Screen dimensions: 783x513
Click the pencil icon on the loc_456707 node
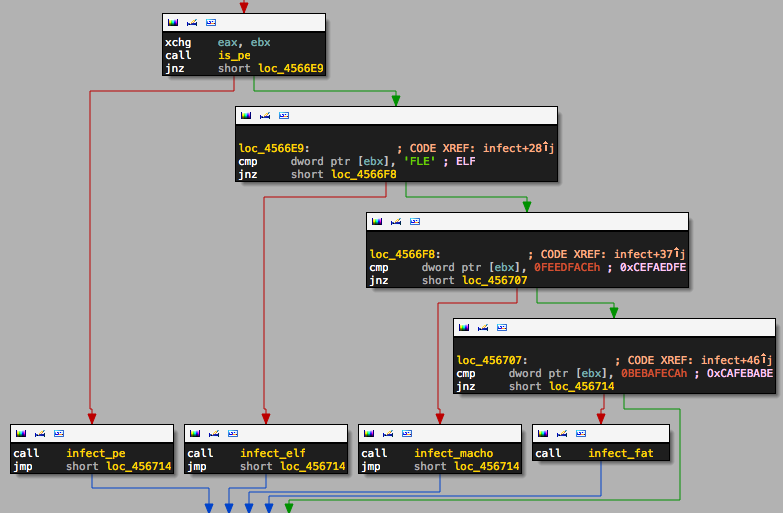pos(482,327)
